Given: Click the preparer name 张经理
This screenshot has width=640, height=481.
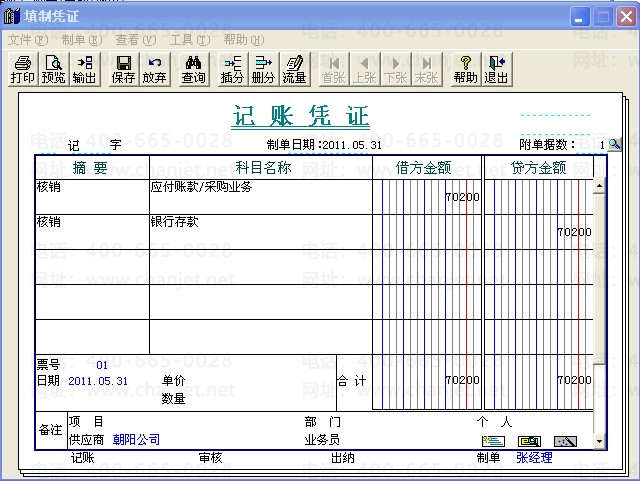Looking at the screenshot, I should [x=534, y=458].
